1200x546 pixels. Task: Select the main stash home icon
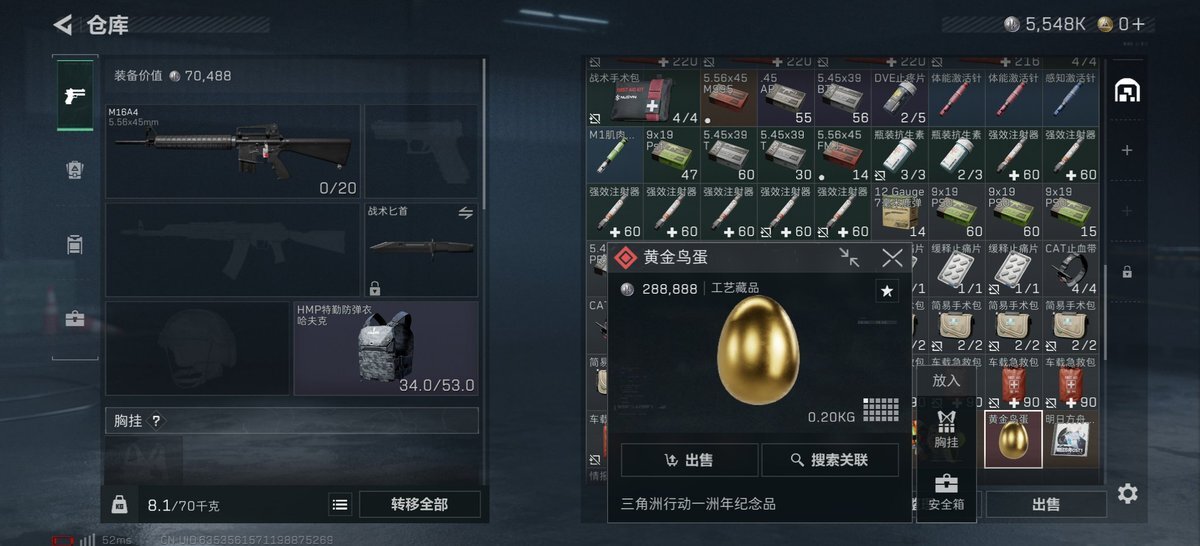pos(1127,91)
